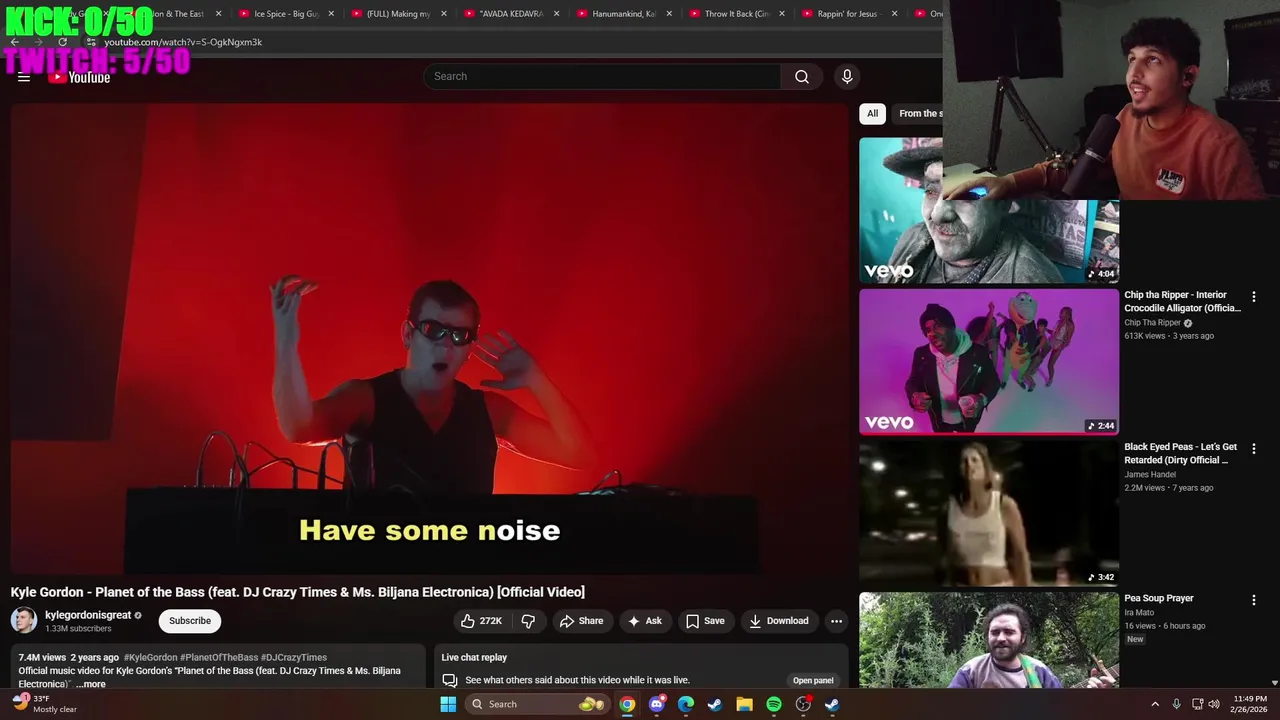
Task: Close the Ice Spice - Big Guy tab
Action: [331, 14]
